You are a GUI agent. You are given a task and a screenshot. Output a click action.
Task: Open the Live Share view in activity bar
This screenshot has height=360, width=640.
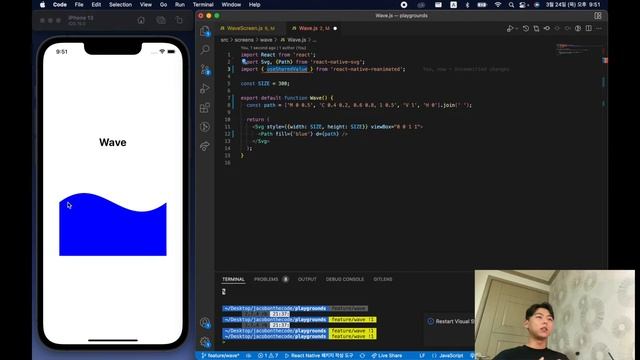pyautogui.click(x=205, y=146)
